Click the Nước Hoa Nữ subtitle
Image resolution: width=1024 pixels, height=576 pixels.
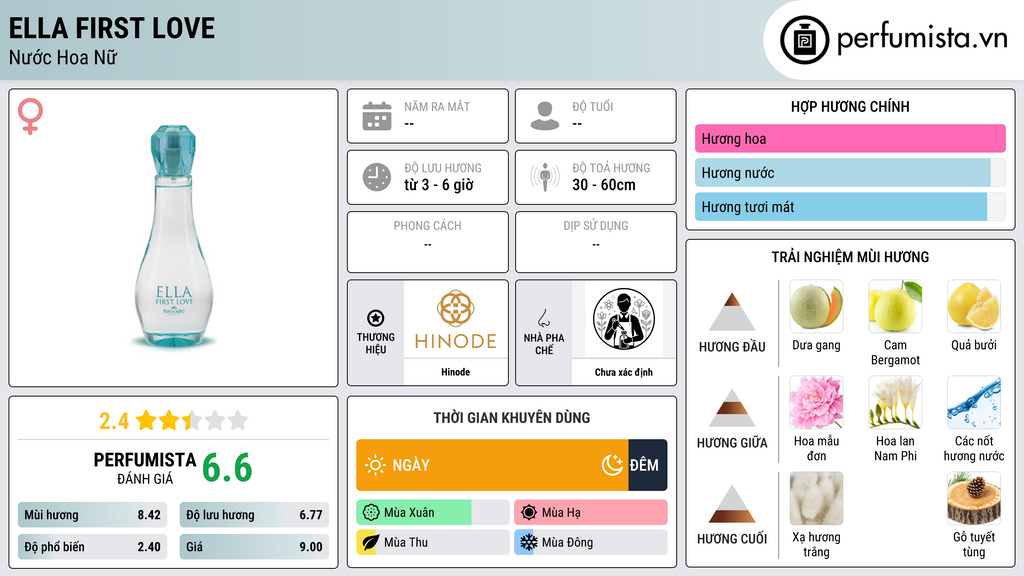point(63,58)
